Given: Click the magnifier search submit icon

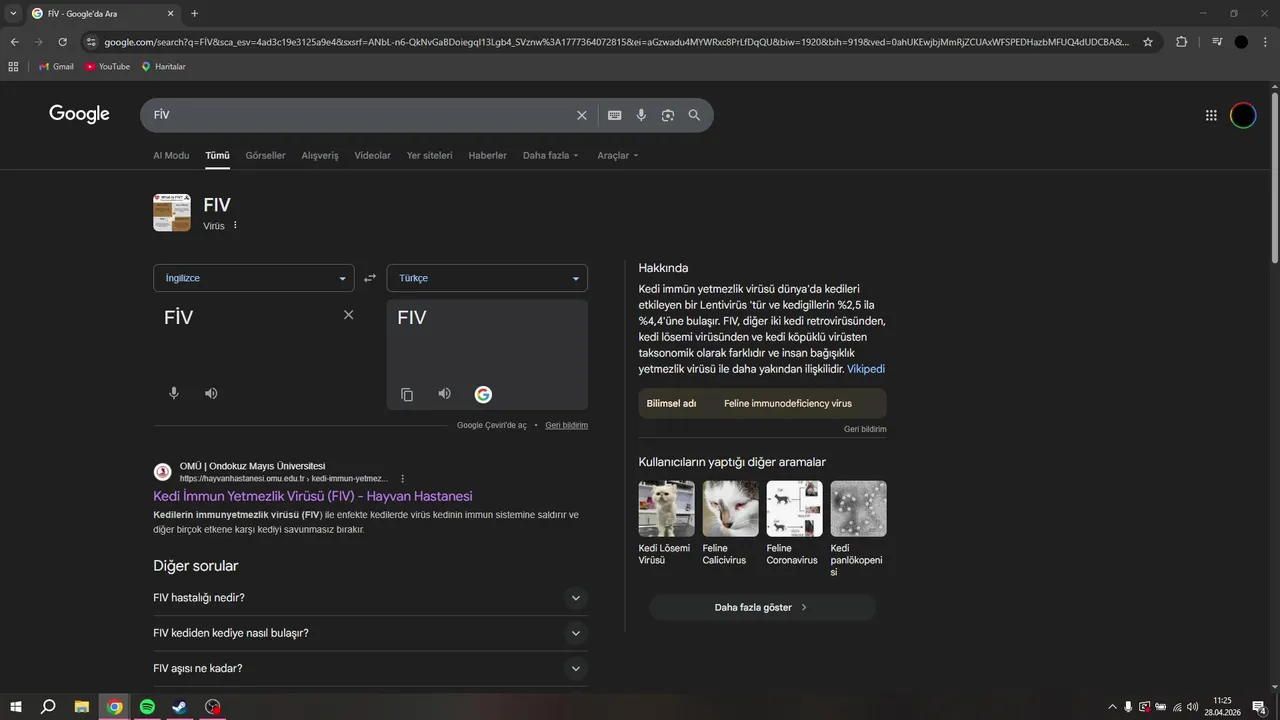Looking at the screenshot, I should point(694,115).
